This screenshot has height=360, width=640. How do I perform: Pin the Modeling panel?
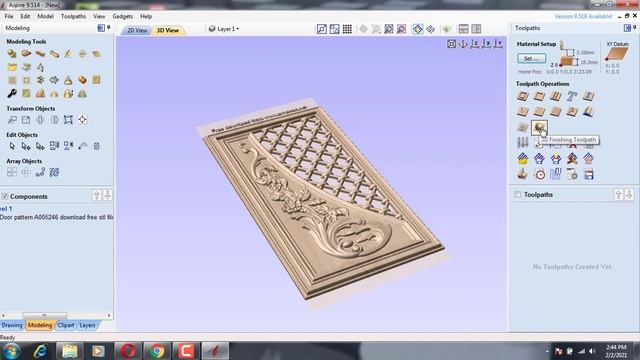point(109,27)
